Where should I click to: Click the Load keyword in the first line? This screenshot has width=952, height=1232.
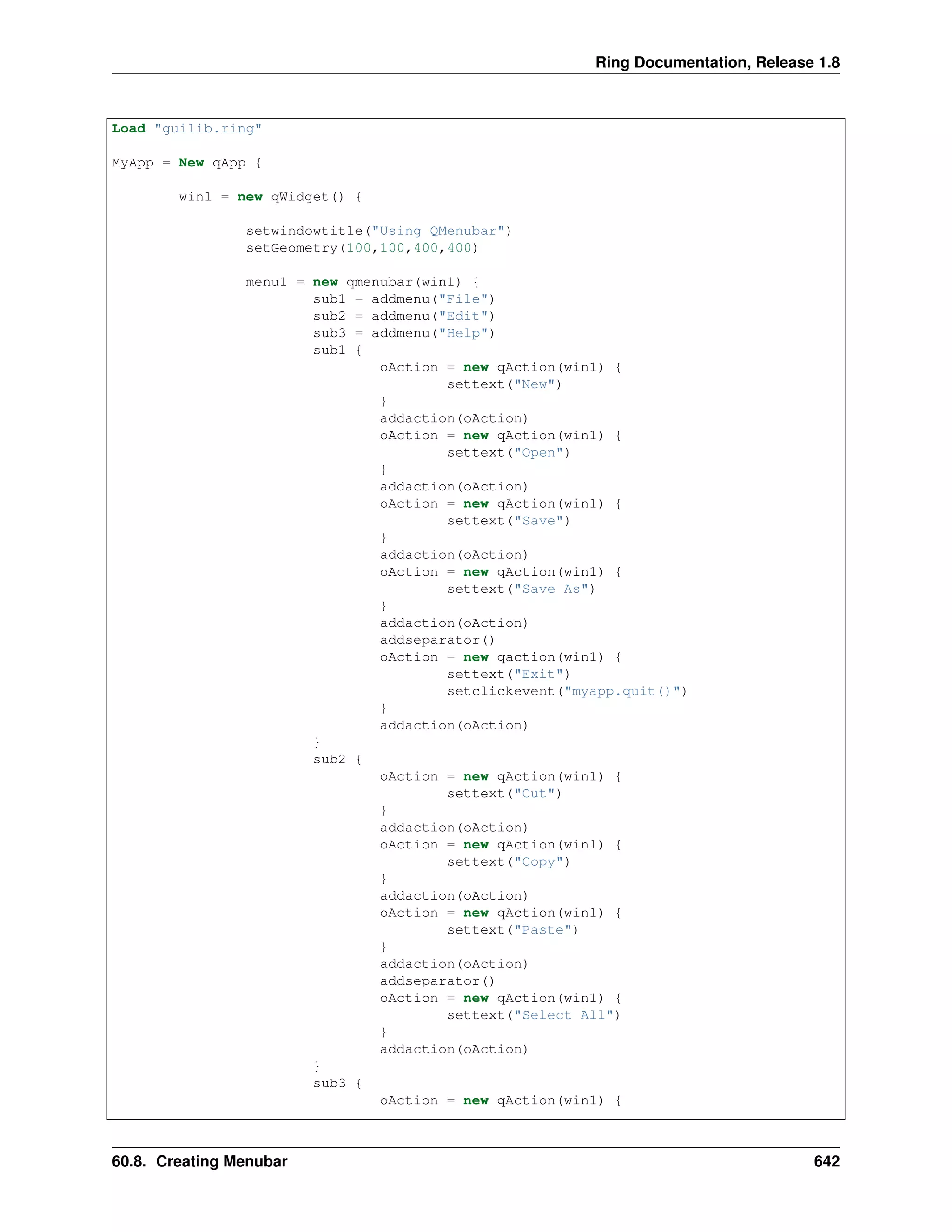[x=129, y=129]
